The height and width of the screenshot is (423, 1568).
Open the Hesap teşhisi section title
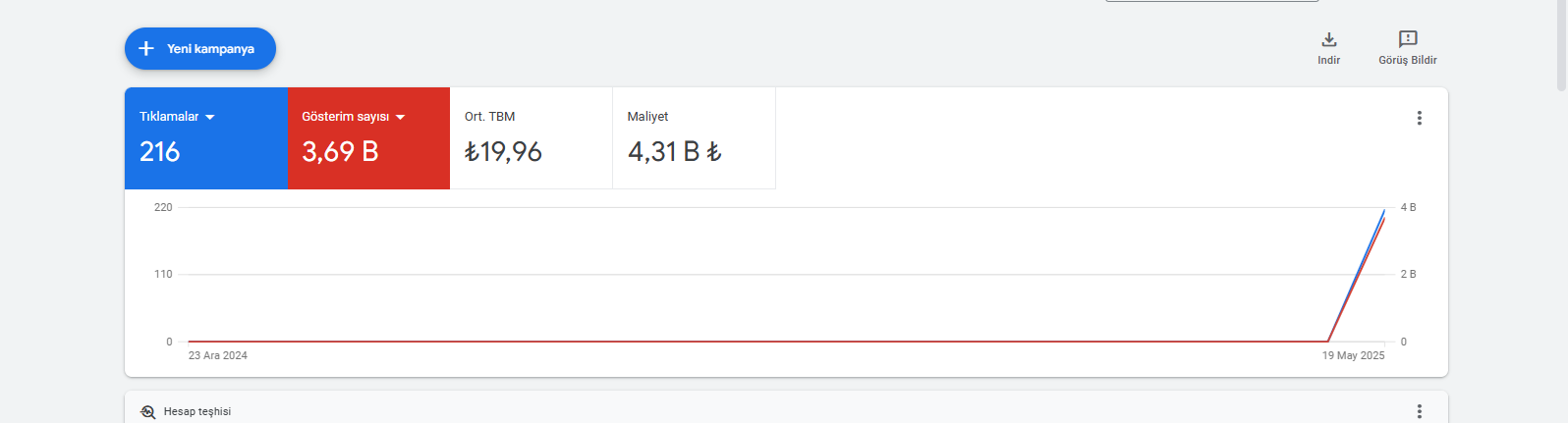(x=197, y=411)
